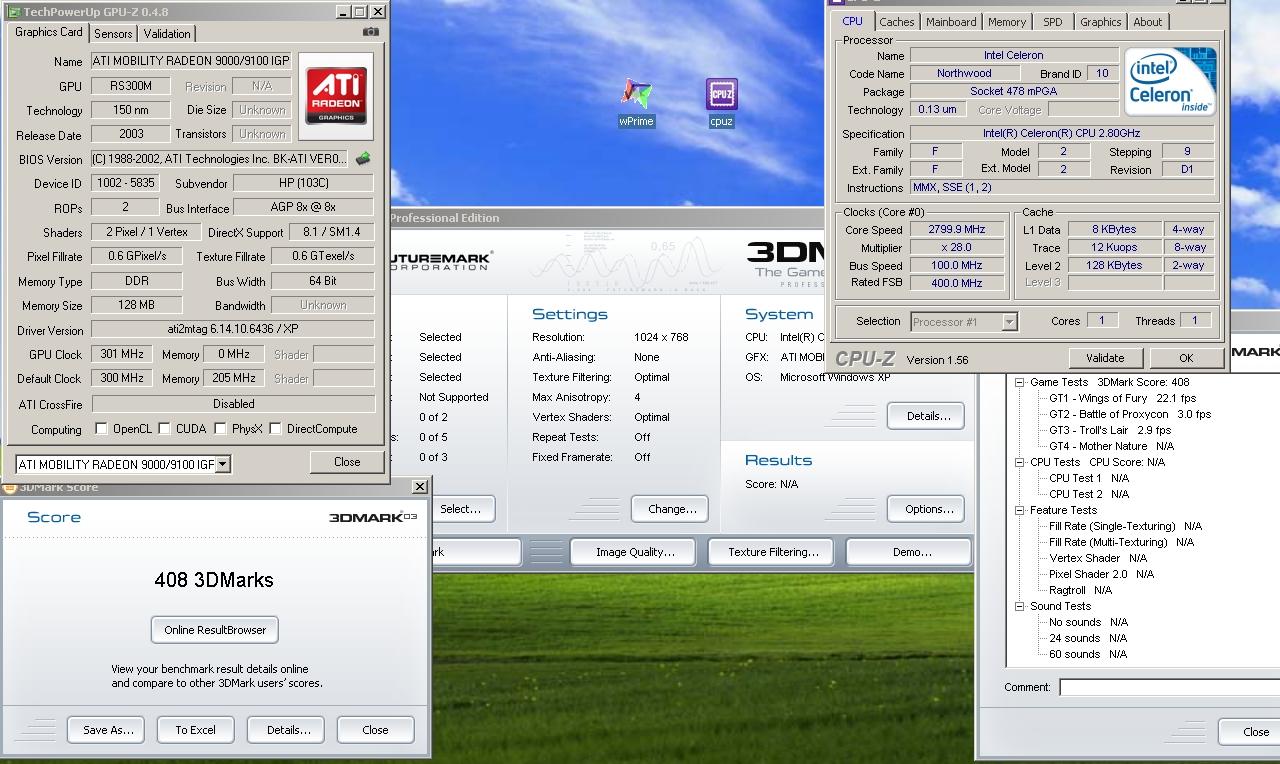The width and height of the screenshot is (1280, 764).
Task: Open the Processor #1 selection dropdown
Action: 1009,321
